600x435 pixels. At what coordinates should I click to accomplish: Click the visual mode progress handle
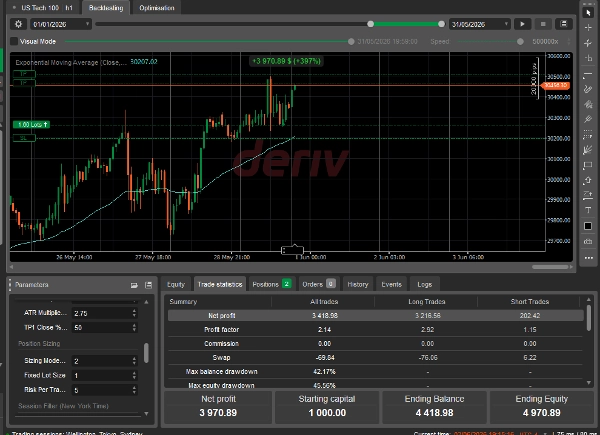click(x=351, y=41)
